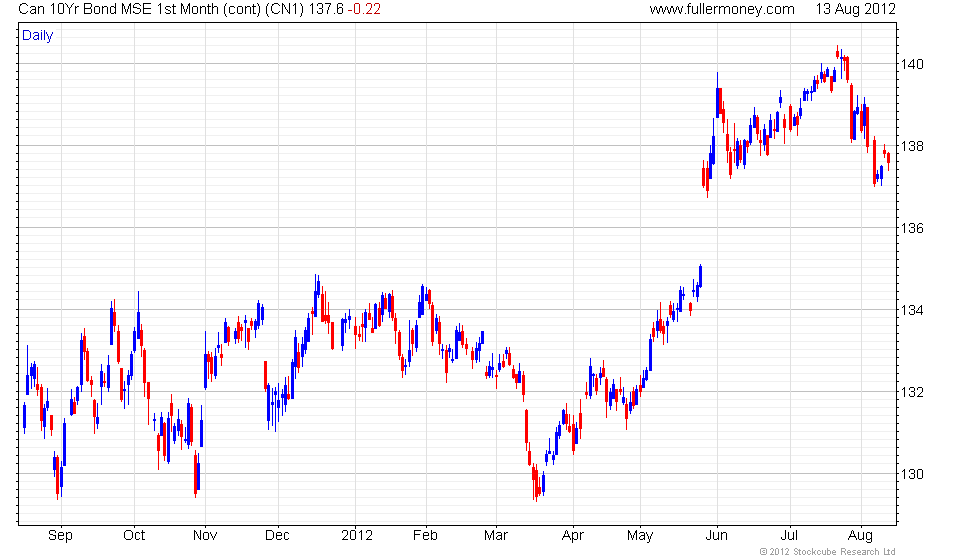Click the '132' price axis label
Screen dimensions: 980x560
(912, 392)
